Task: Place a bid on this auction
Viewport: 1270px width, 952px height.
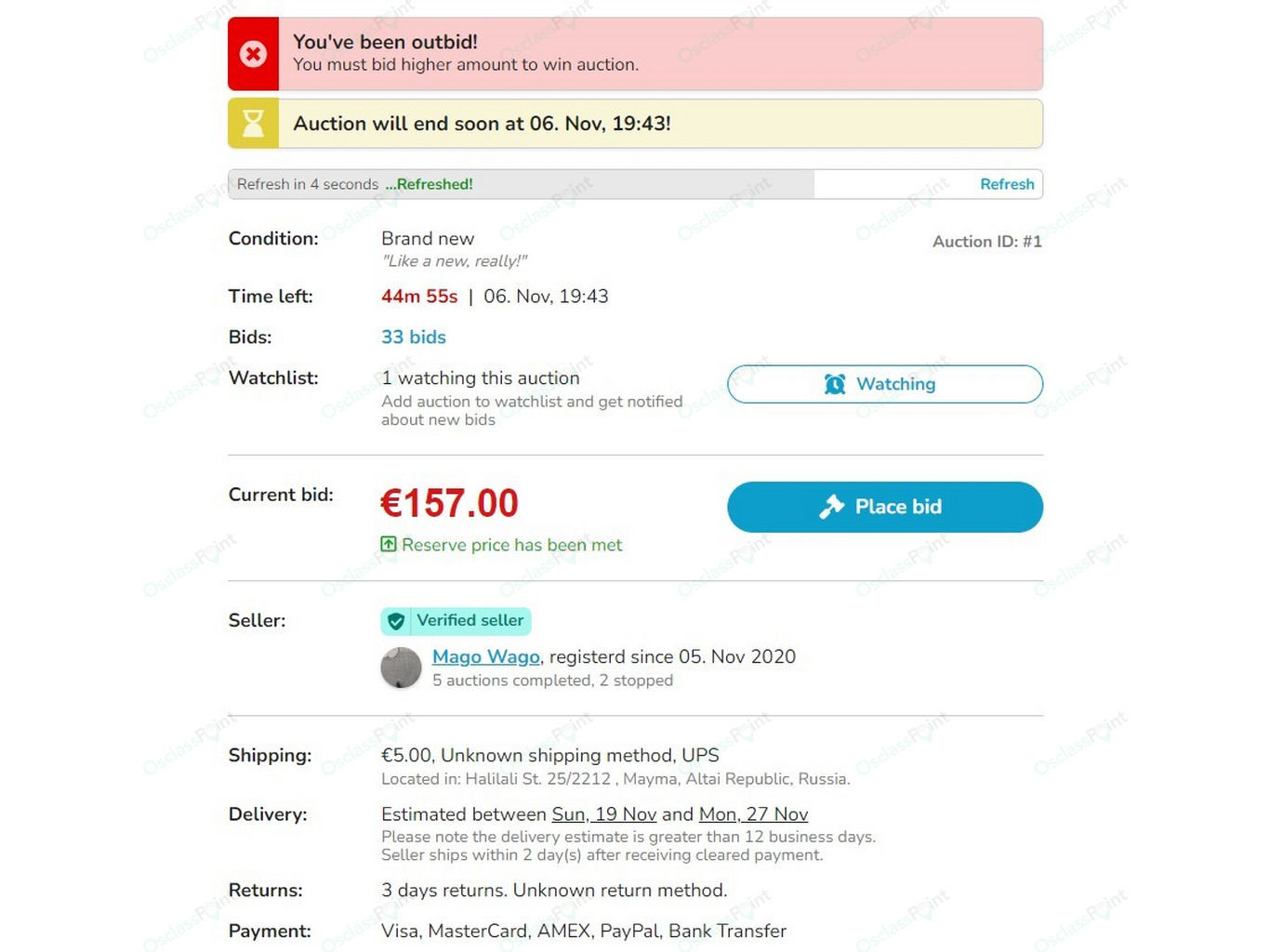Action: (885, 507)
